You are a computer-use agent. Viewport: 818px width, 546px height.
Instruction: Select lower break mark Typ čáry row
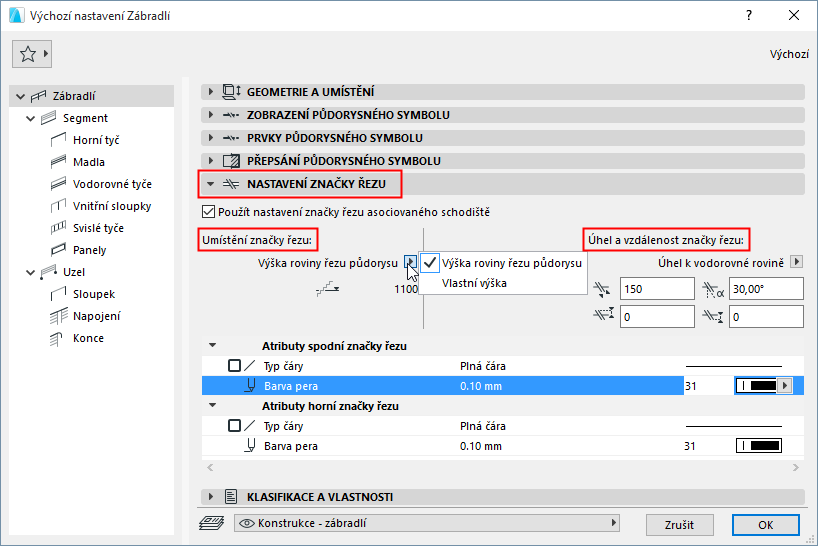click(502, 366)
